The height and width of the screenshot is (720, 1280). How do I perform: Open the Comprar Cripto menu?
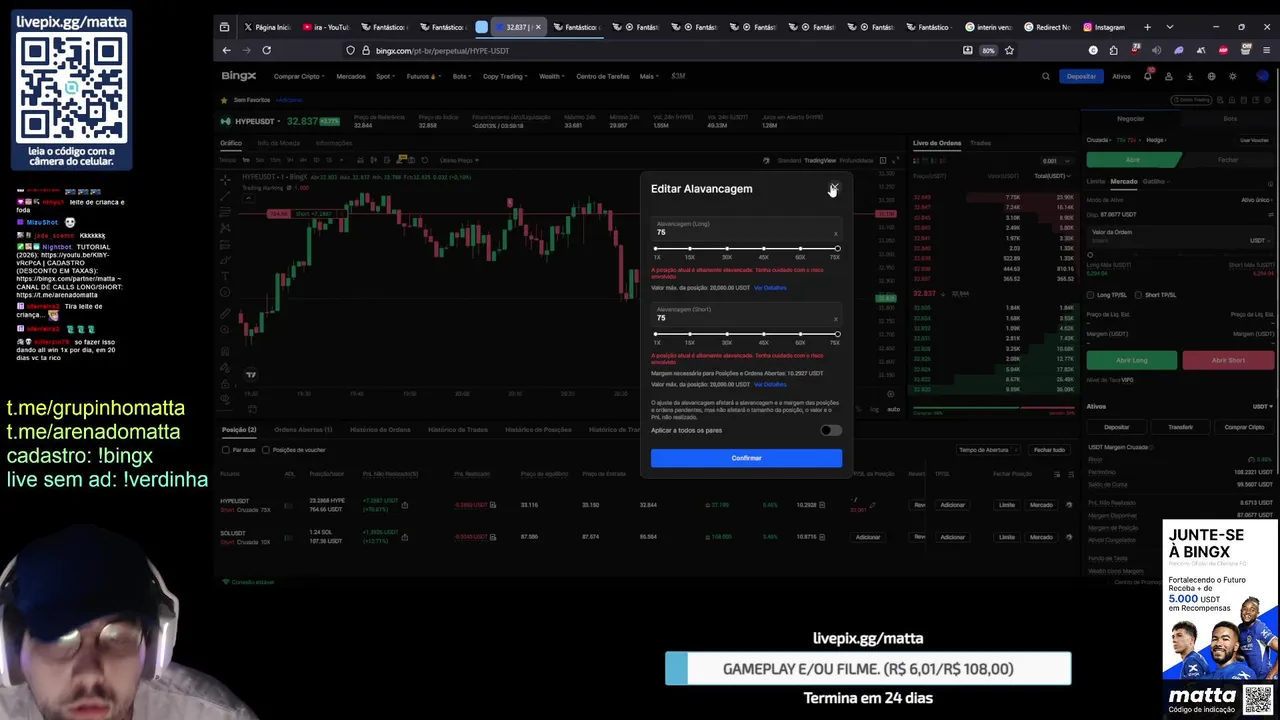pyautogui.click(x=299, y=76)
